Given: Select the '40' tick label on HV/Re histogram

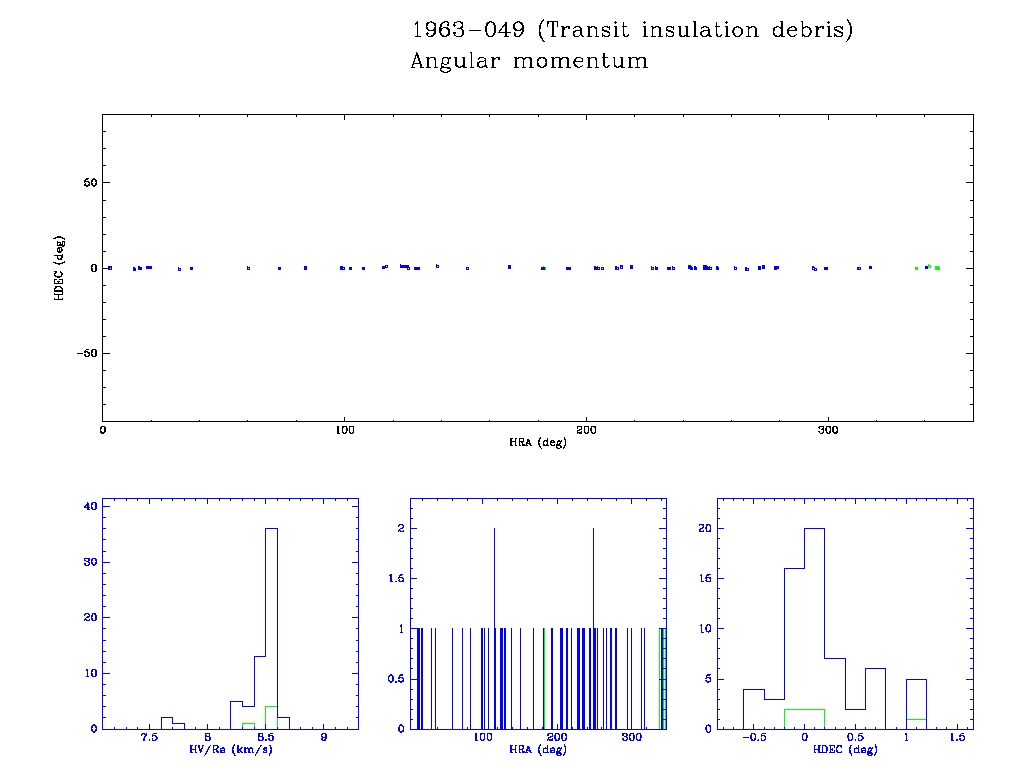Looking at the screenshot, I should coord(90,506).
